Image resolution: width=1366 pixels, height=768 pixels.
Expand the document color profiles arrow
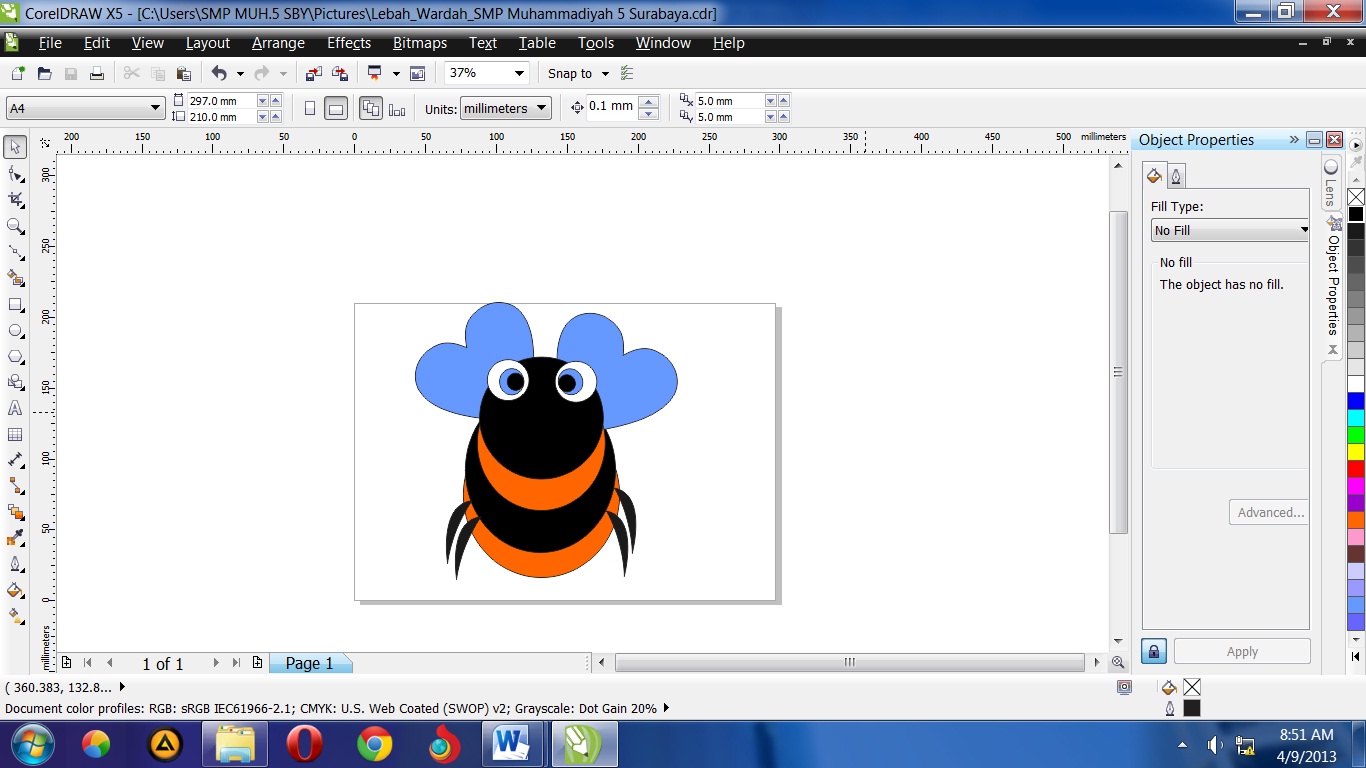point(666,708)
